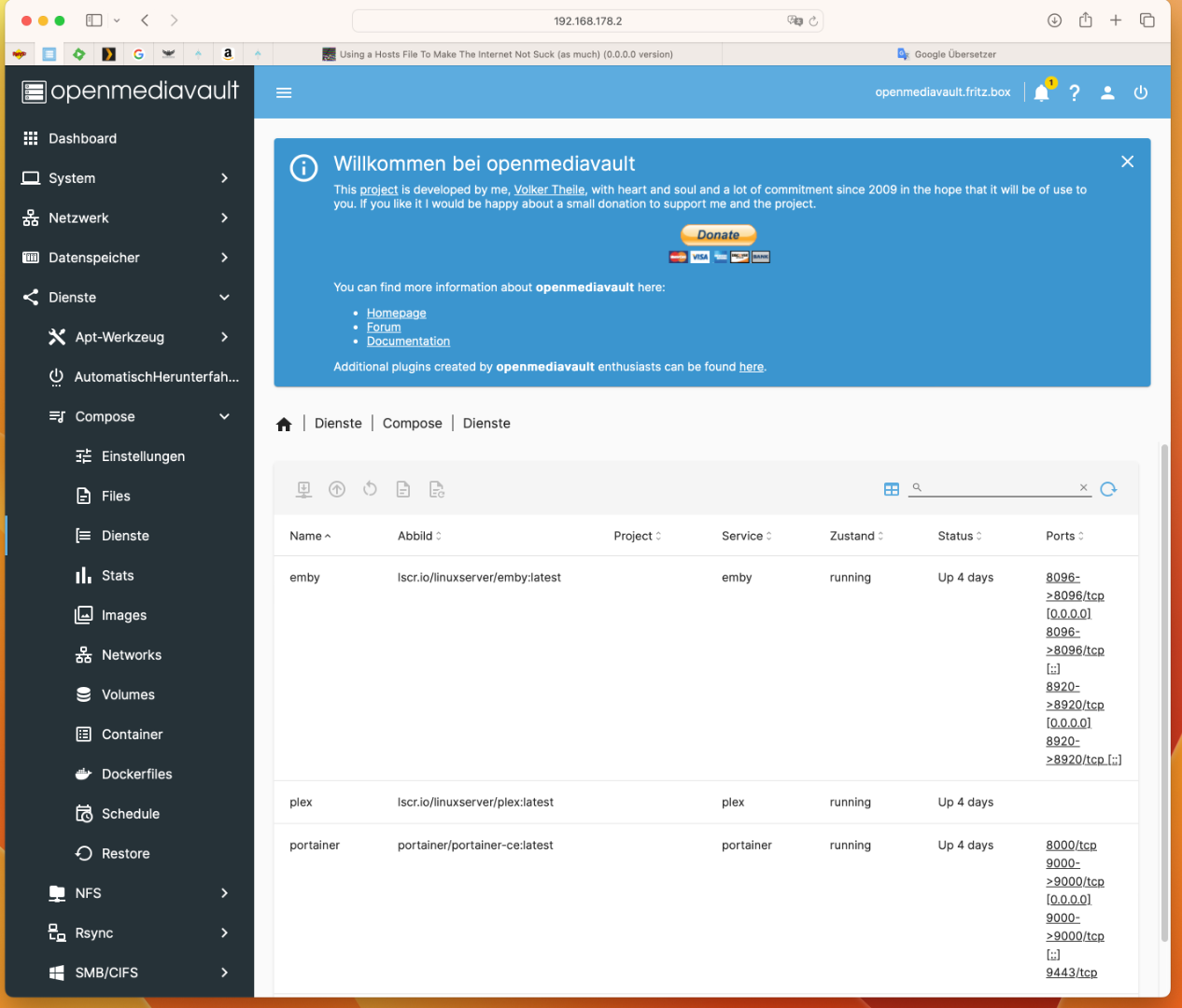Switch to Hosts File browser tab

click(498, 54)
